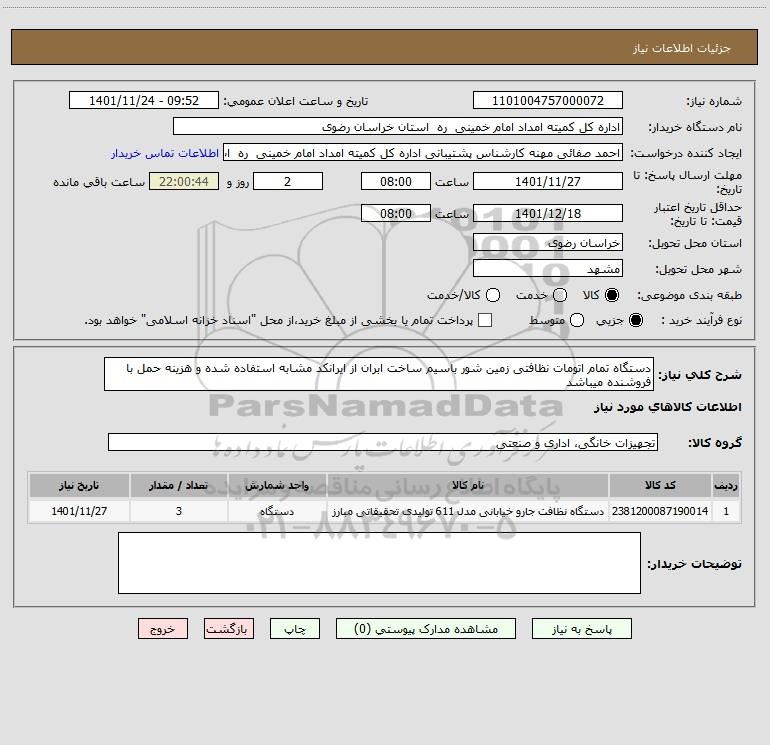Viewport: 770px width, 745px height.
Task: Select the خدمت radio button
Action: tap(560, 295)
